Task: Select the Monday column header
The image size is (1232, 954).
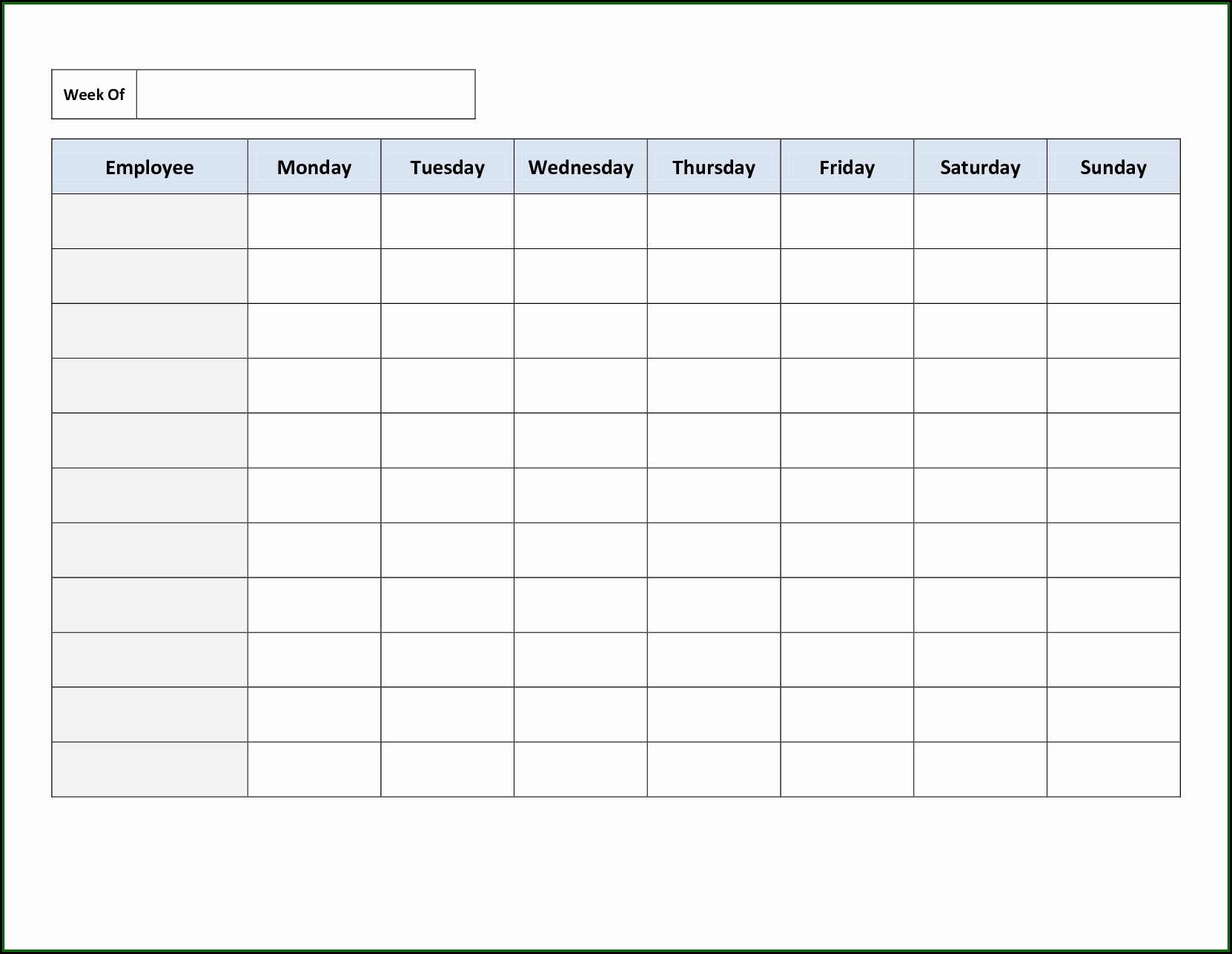Action: coord(314,167)
